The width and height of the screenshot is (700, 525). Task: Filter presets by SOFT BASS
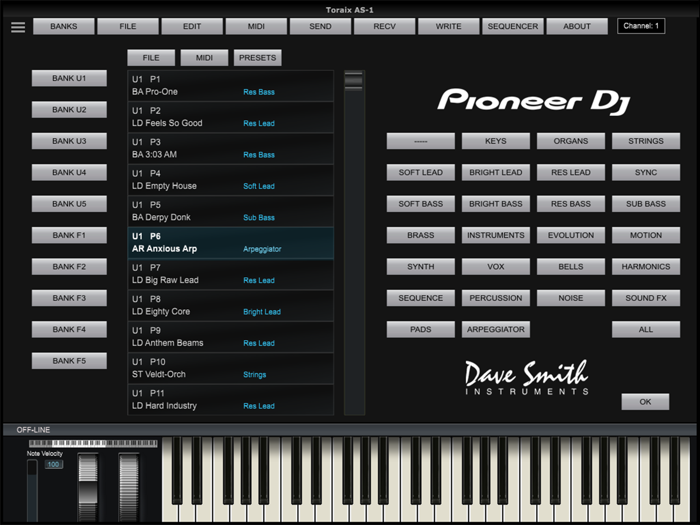421,204
